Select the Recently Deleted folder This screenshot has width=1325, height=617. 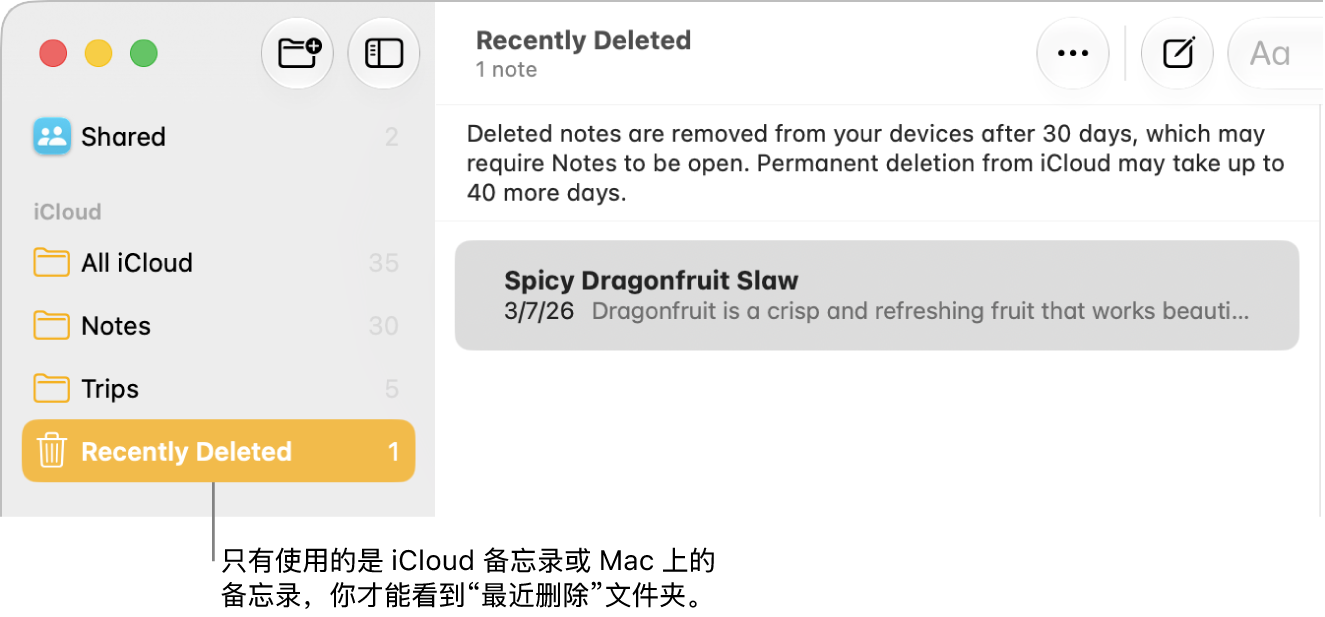click(218, 451)
